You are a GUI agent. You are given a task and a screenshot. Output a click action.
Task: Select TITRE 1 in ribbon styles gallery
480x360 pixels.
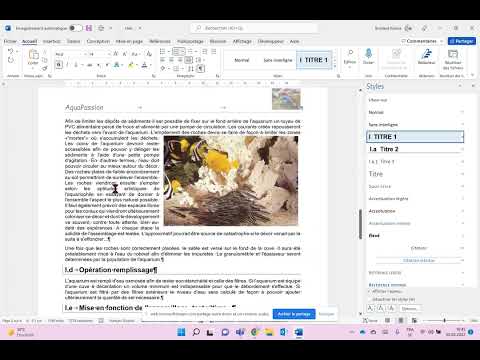click(x=314, y=60)
